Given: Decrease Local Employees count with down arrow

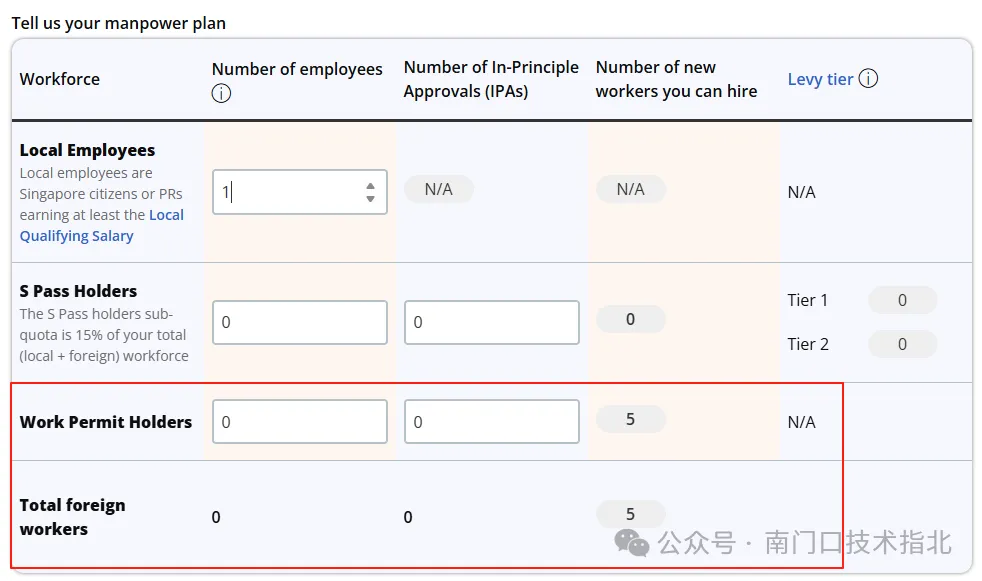Looking at the screenshot, I should point(370,199).
